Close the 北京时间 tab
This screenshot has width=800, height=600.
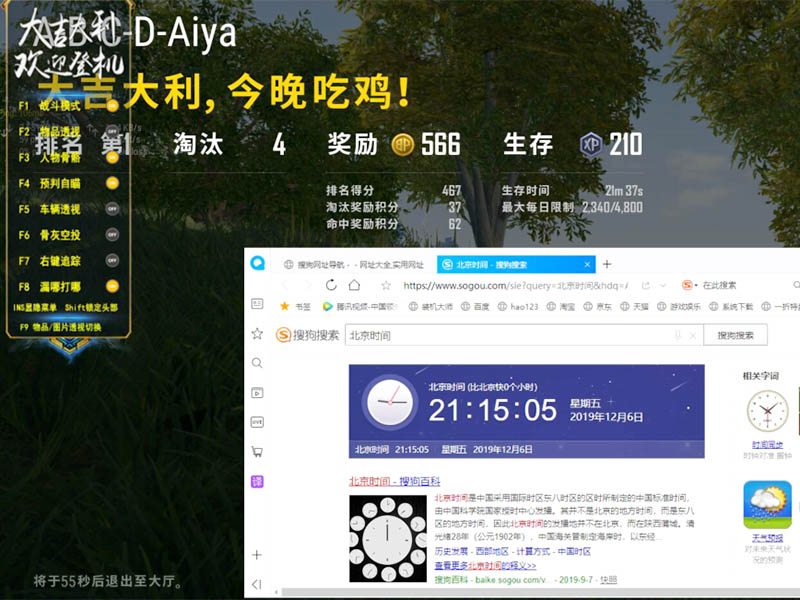point(587,264)
